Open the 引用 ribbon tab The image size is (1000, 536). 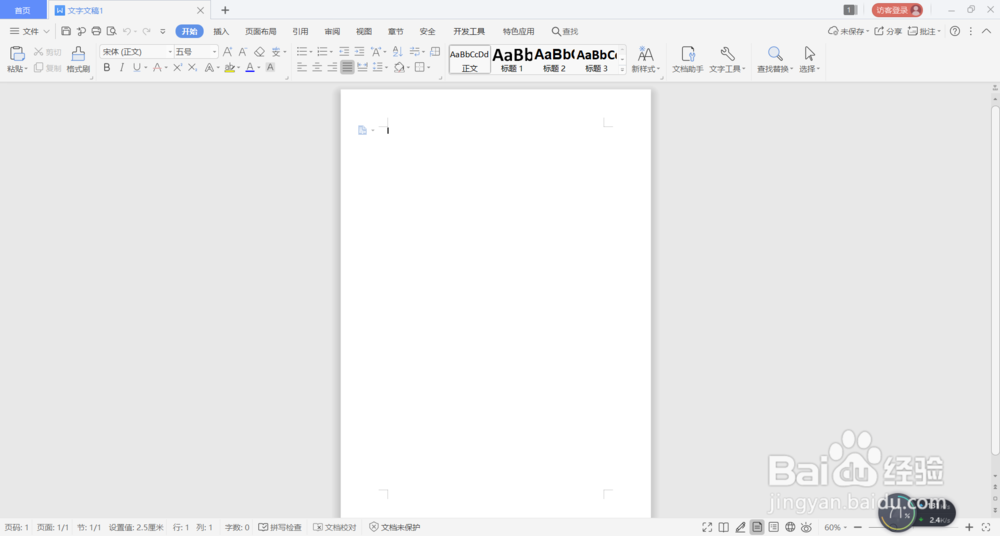tap(300, 31)
